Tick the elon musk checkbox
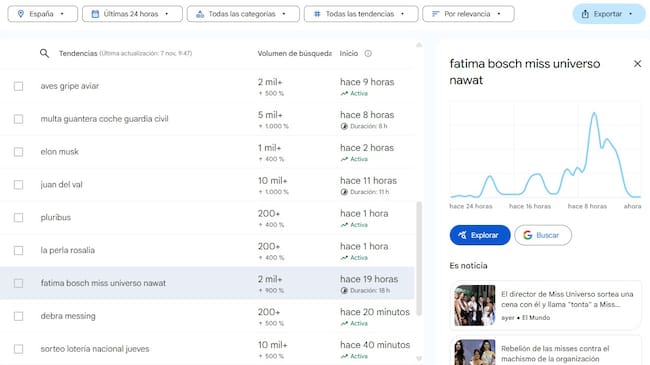 (x=18, y=152)
